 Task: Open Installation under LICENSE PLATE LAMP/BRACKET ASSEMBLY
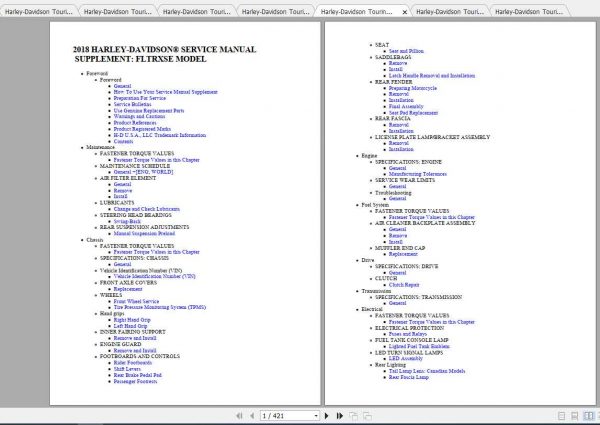[401, 149]
